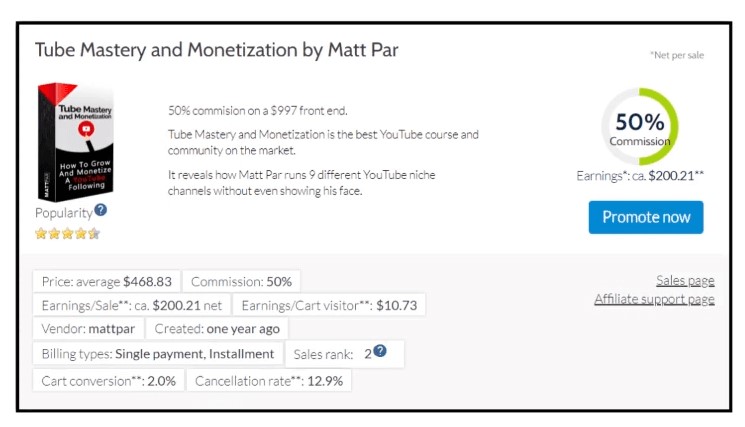Click the 50% Commission circular gauge
This screenshot has height=427, width=745.
click(x=640, y=127)
